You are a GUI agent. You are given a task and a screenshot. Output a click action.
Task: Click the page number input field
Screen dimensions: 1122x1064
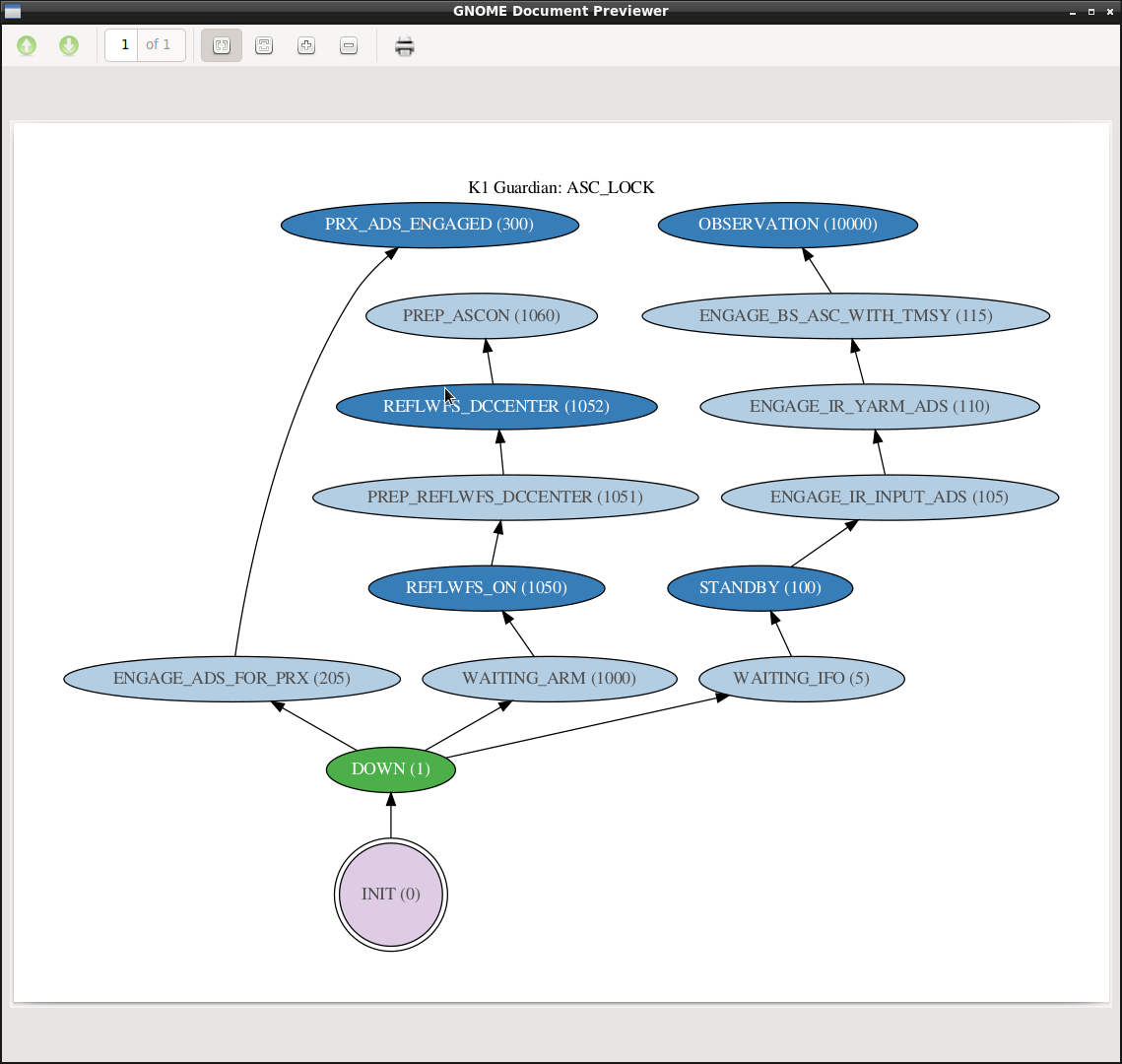(122, 45)
